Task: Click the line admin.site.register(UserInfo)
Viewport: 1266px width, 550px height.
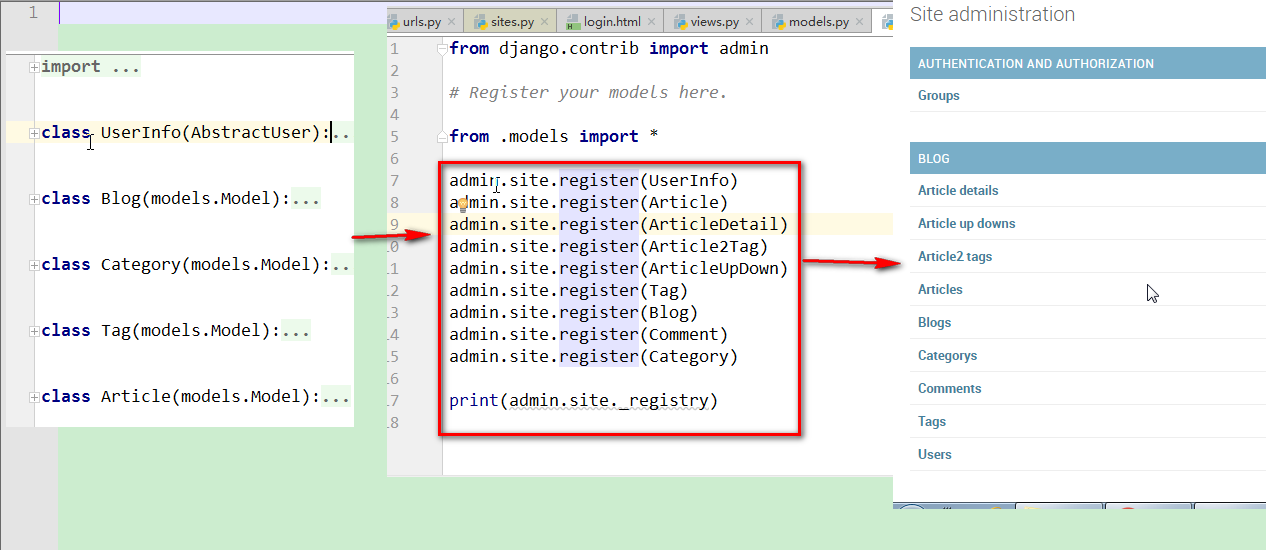Action: pos(593,181)
